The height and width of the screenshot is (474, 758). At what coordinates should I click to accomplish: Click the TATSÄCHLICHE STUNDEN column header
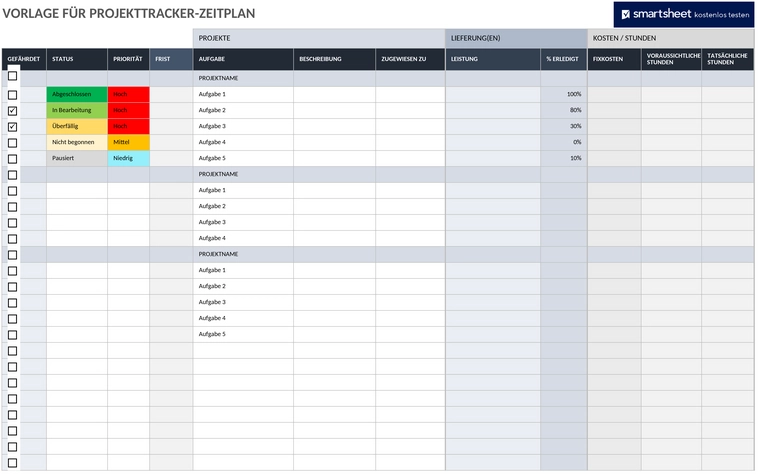[x=728, y=59]
